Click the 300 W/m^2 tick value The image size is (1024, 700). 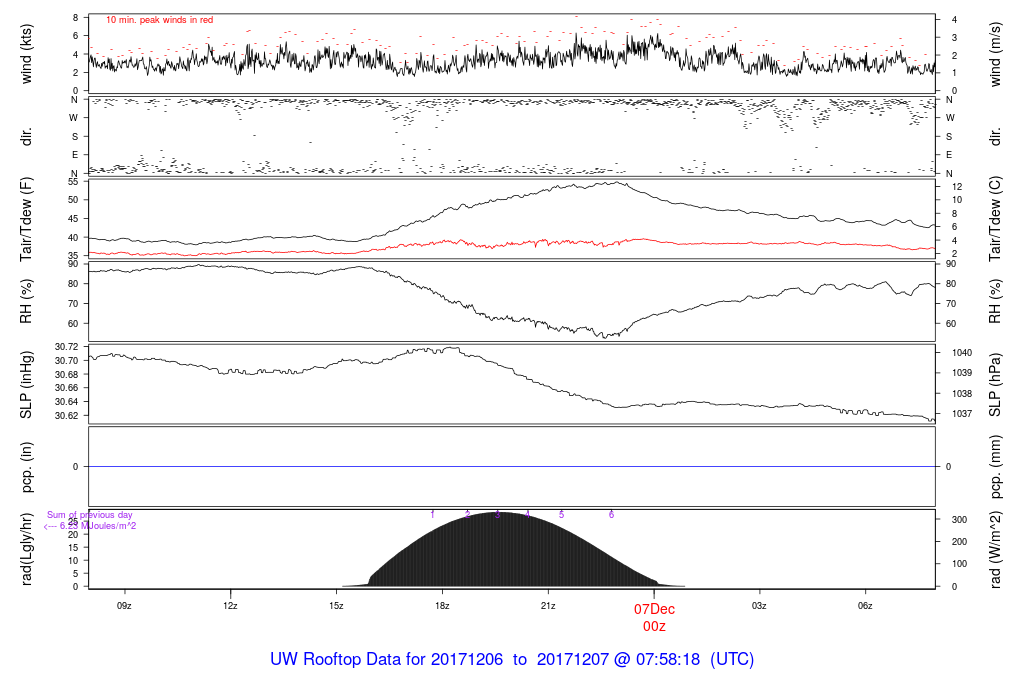click(x=959, y=520)
